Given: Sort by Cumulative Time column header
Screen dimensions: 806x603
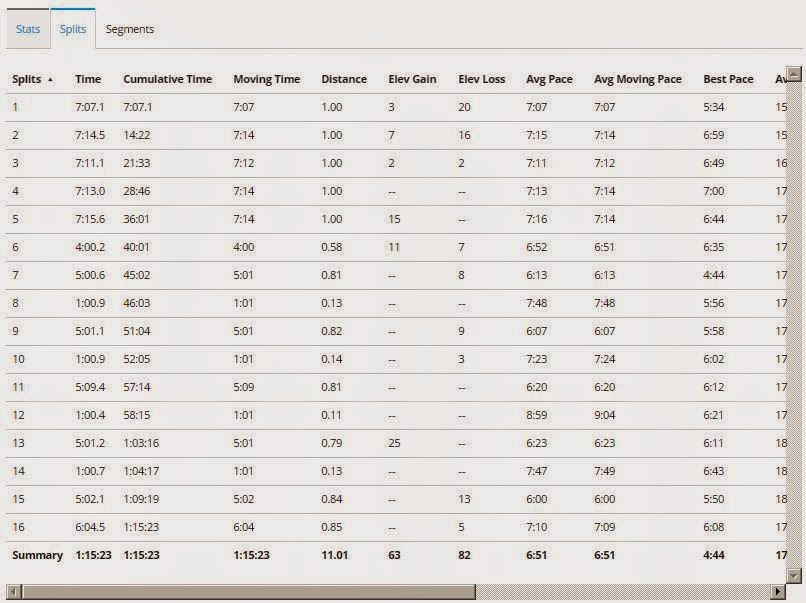Looking at the screenshot, I should tap(168, 79).
